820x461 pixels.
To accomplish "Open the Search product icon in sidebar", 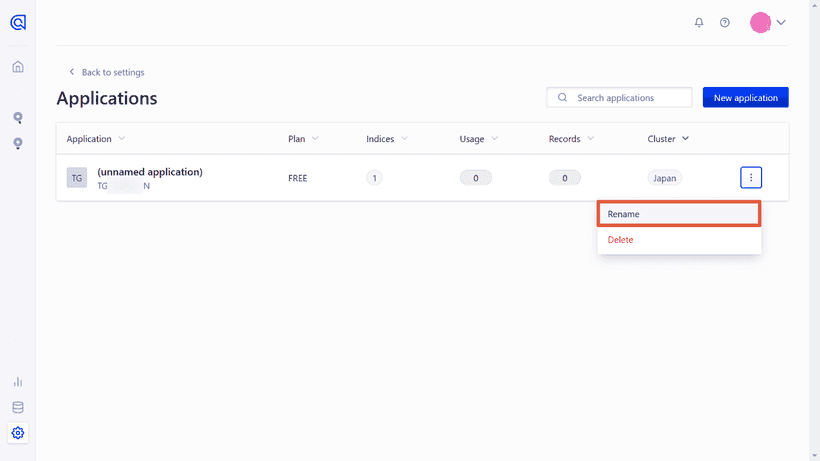I will pyautogui.click(x=18, y=118).
